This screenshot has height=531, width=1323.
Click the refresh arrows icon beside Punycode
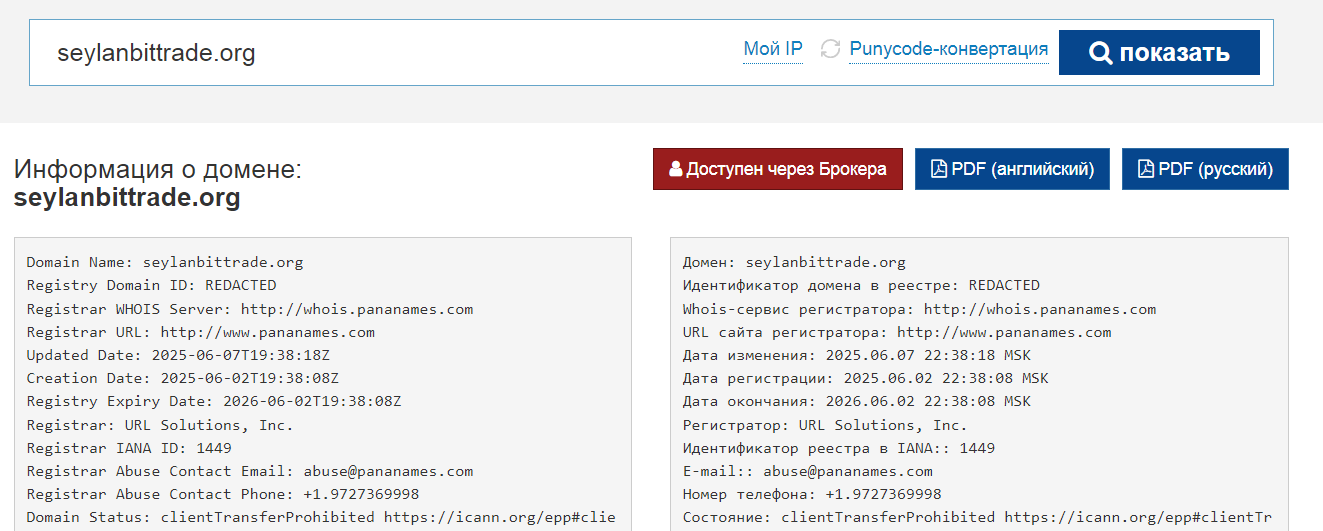830,49
